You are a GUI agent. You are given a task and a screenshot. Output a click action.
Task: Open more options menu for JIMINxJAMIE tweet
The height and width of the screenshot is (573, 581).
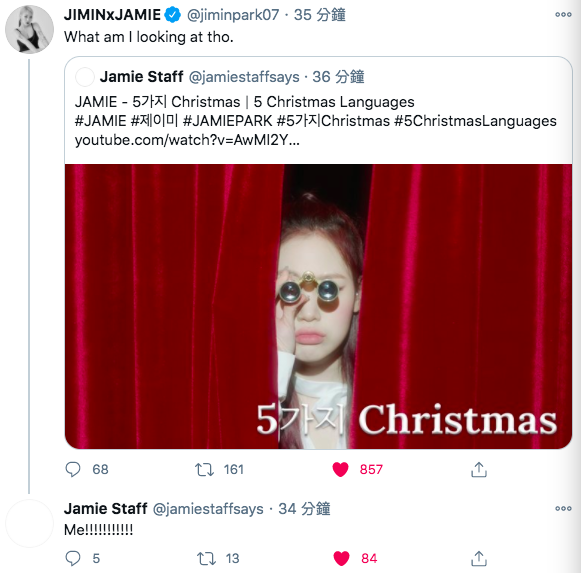click(563, 15)
